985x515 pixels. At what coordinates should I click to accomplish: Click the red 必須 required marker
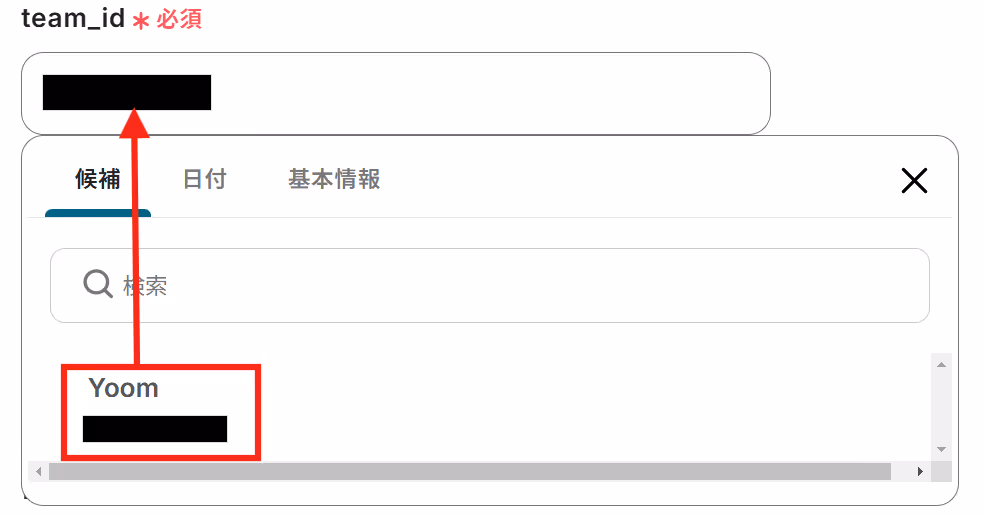tap(179, 19)
